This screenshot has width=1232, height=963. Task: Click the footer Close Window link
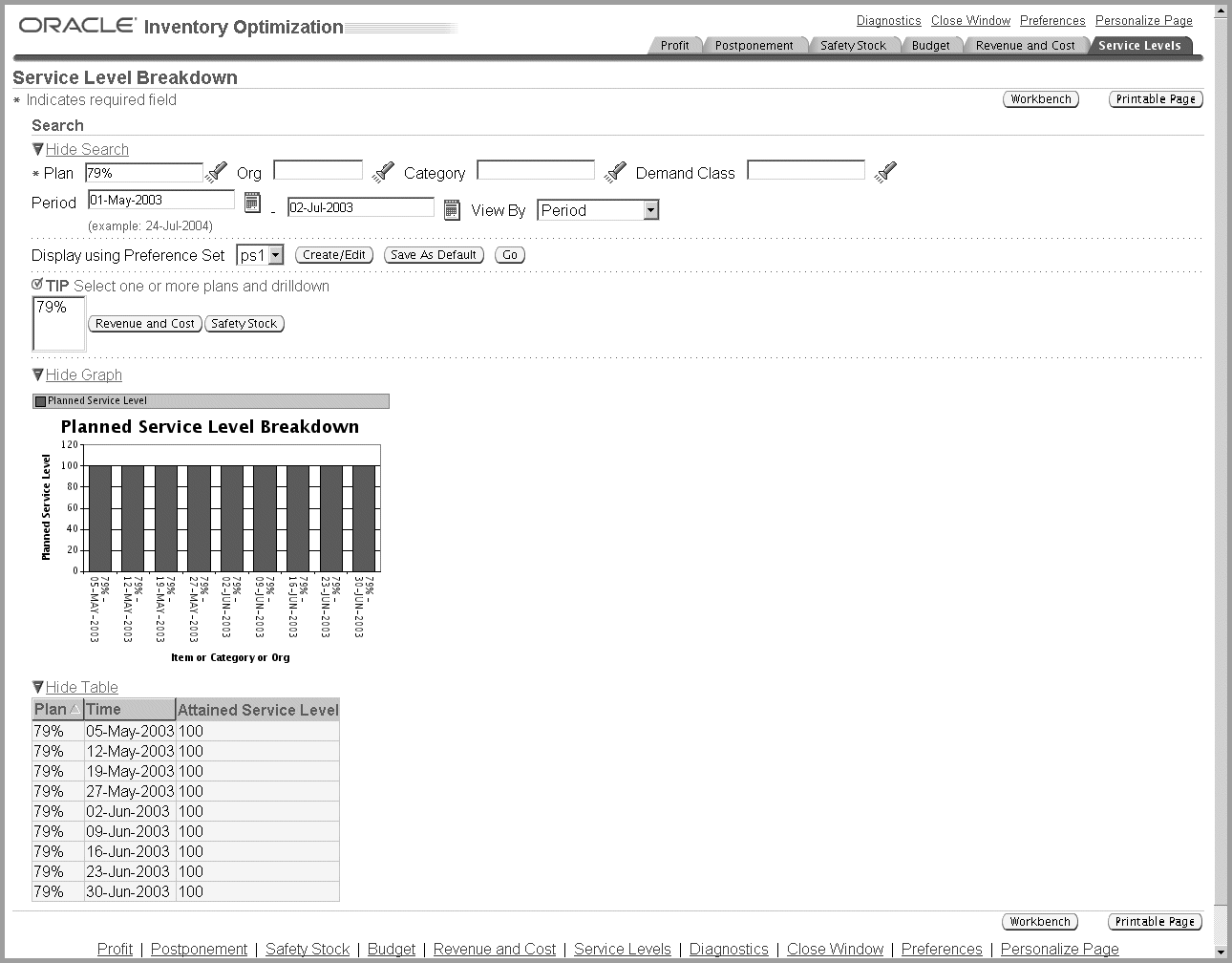(835, 949)
